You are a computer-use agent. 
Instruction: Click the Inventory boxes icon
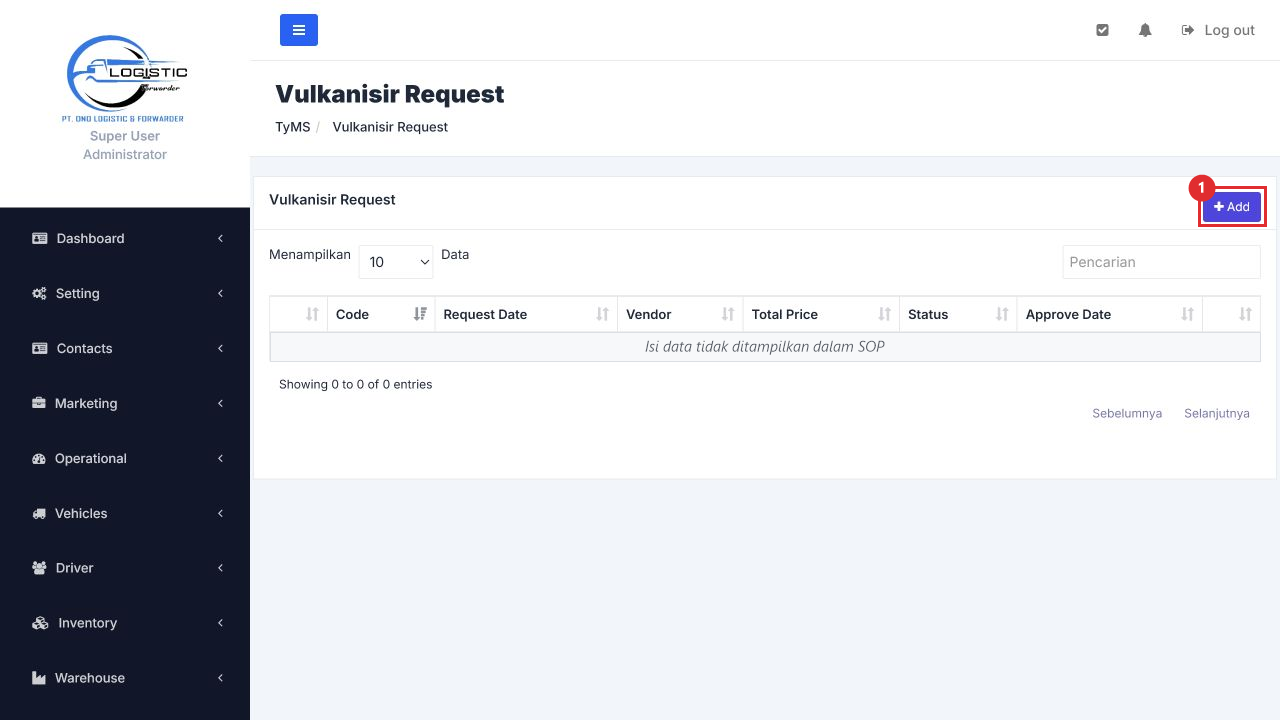pos(40,623)
